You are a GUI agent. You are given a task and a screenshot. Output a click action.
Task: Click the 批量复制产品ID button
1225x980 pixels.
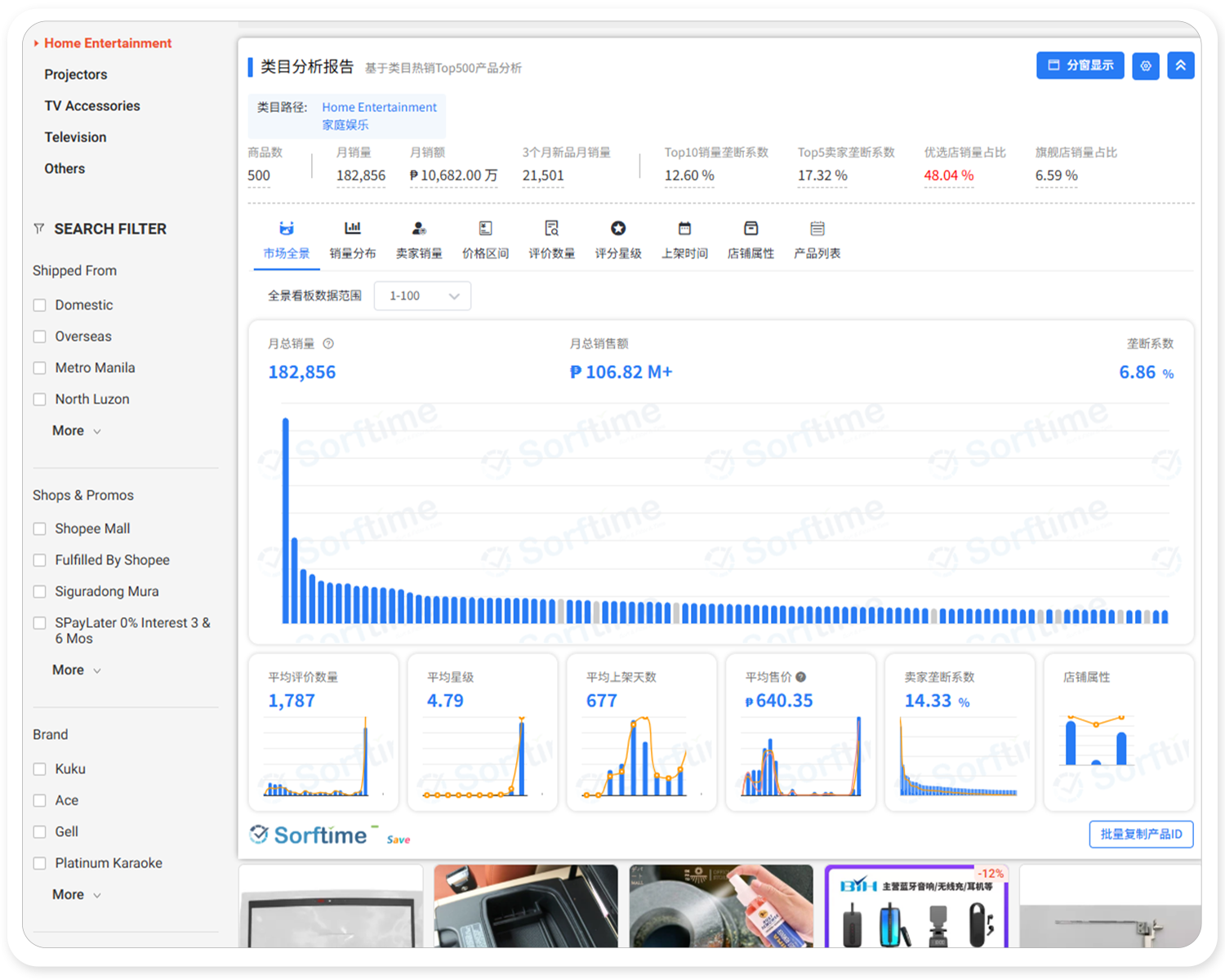[1141, 834]
